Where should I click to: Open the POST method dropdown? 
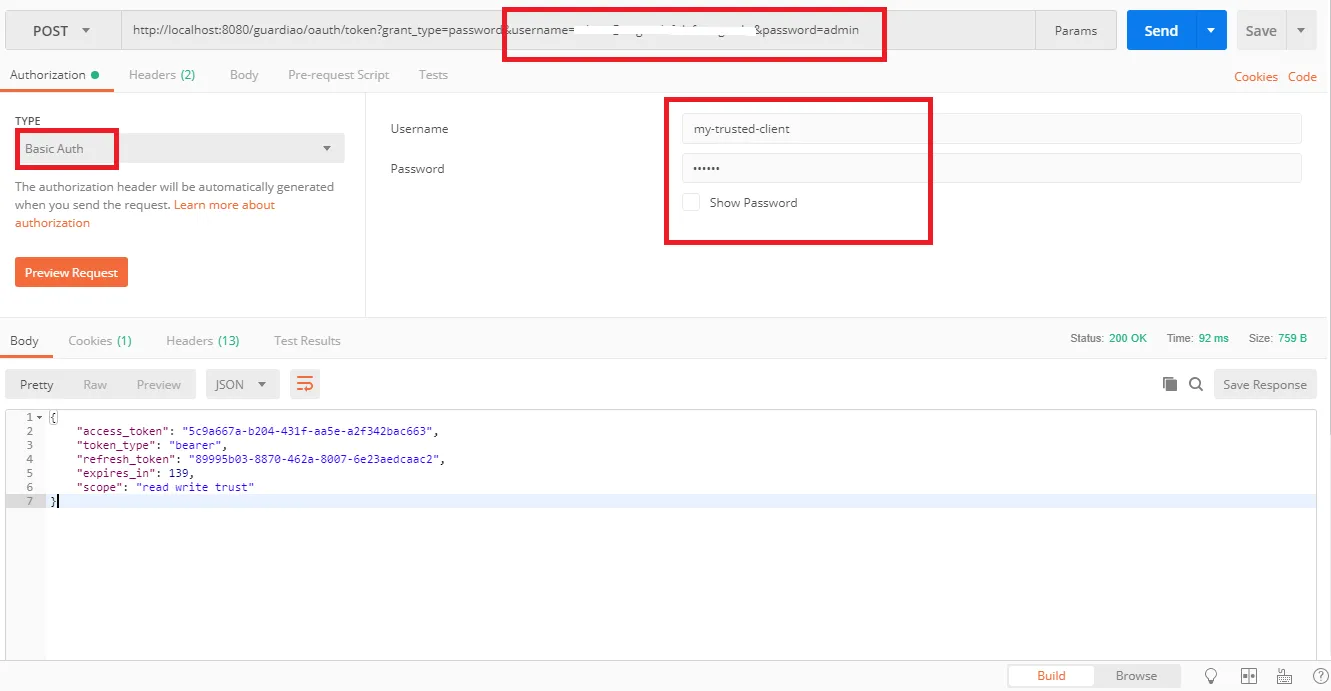tap(62, 31)
